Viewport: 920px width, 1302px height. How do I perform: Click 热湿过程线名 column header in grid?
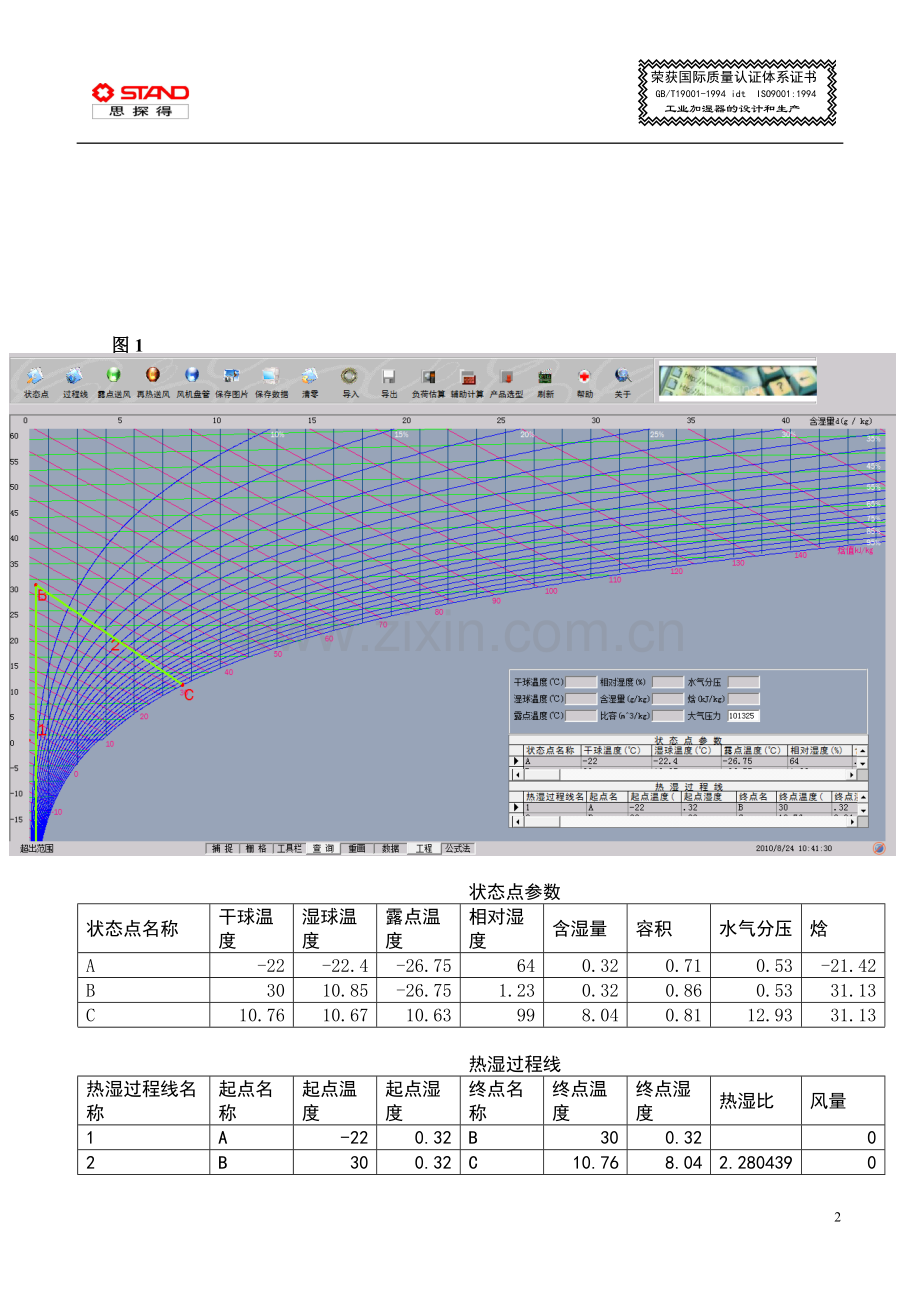click(x=555, y=797)
